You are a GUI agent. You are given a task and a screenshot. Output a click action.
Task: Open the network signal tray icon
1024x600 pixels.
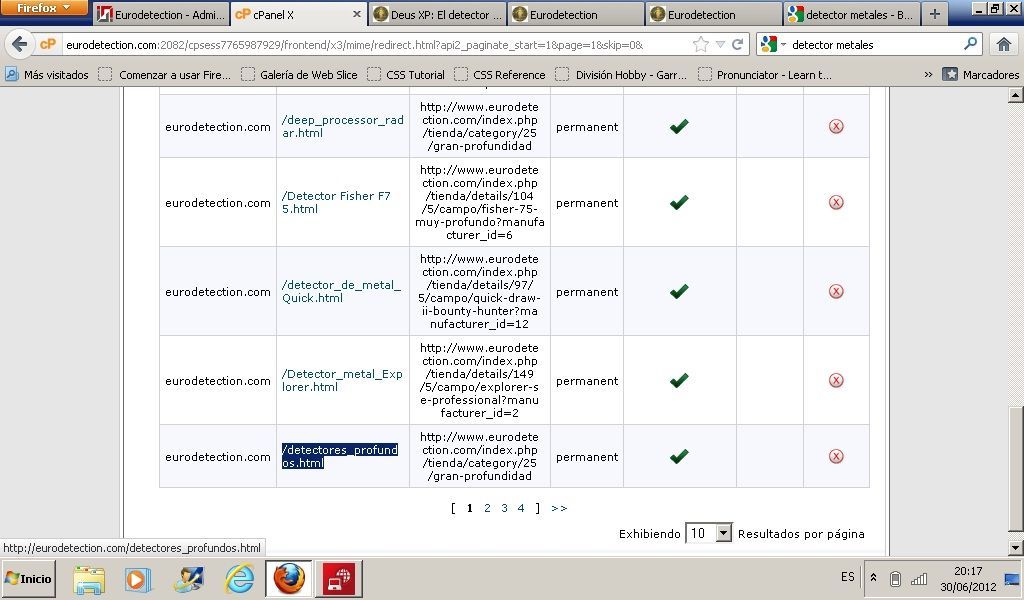(919, 578)
